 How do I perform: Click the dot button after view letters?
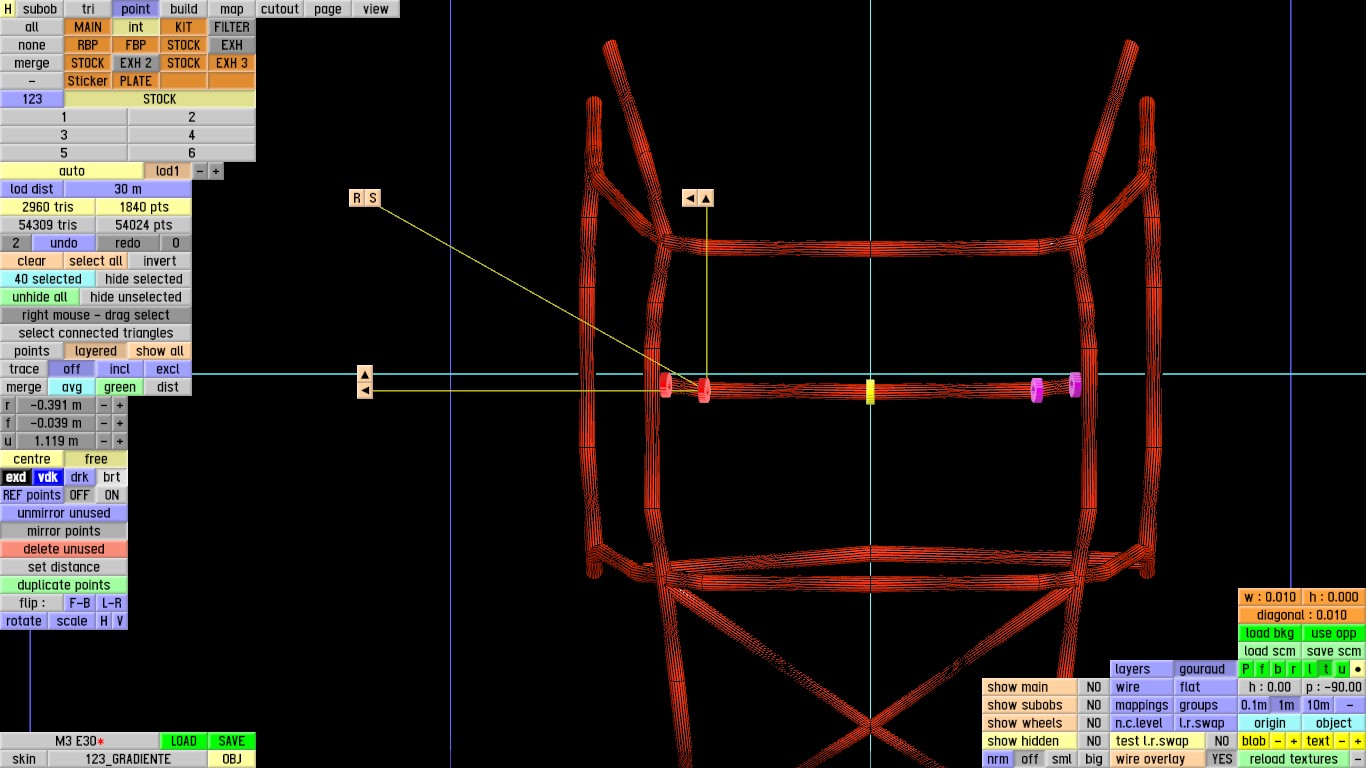1358,669
